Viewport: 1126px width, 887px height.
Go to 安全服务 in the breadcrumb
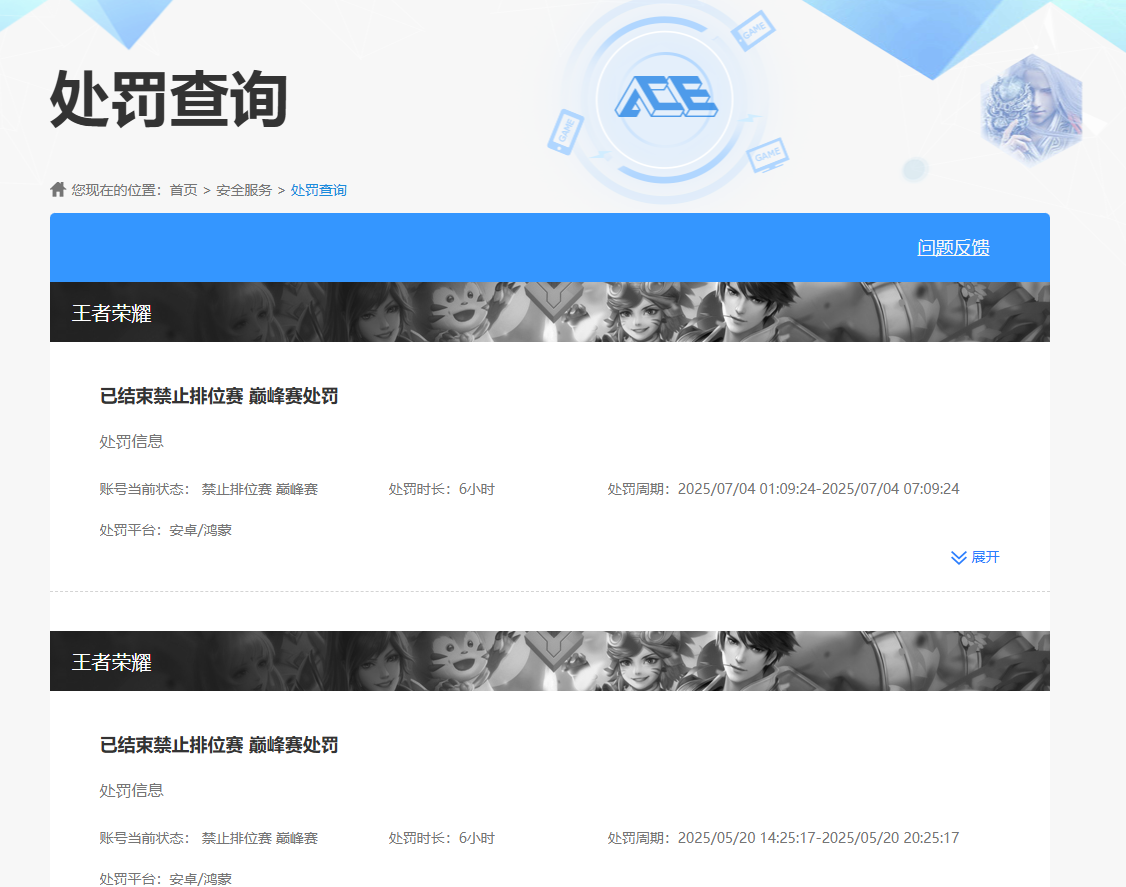point(244,190)
